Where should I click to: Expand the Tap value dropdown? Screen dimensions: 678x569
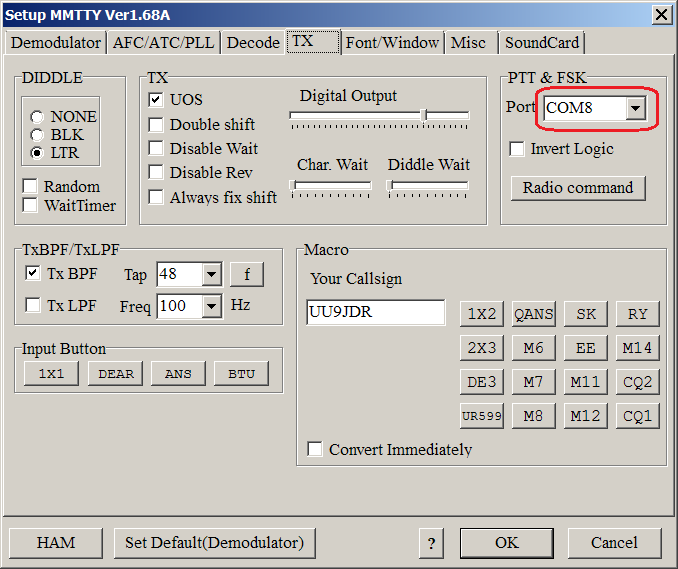211,274
